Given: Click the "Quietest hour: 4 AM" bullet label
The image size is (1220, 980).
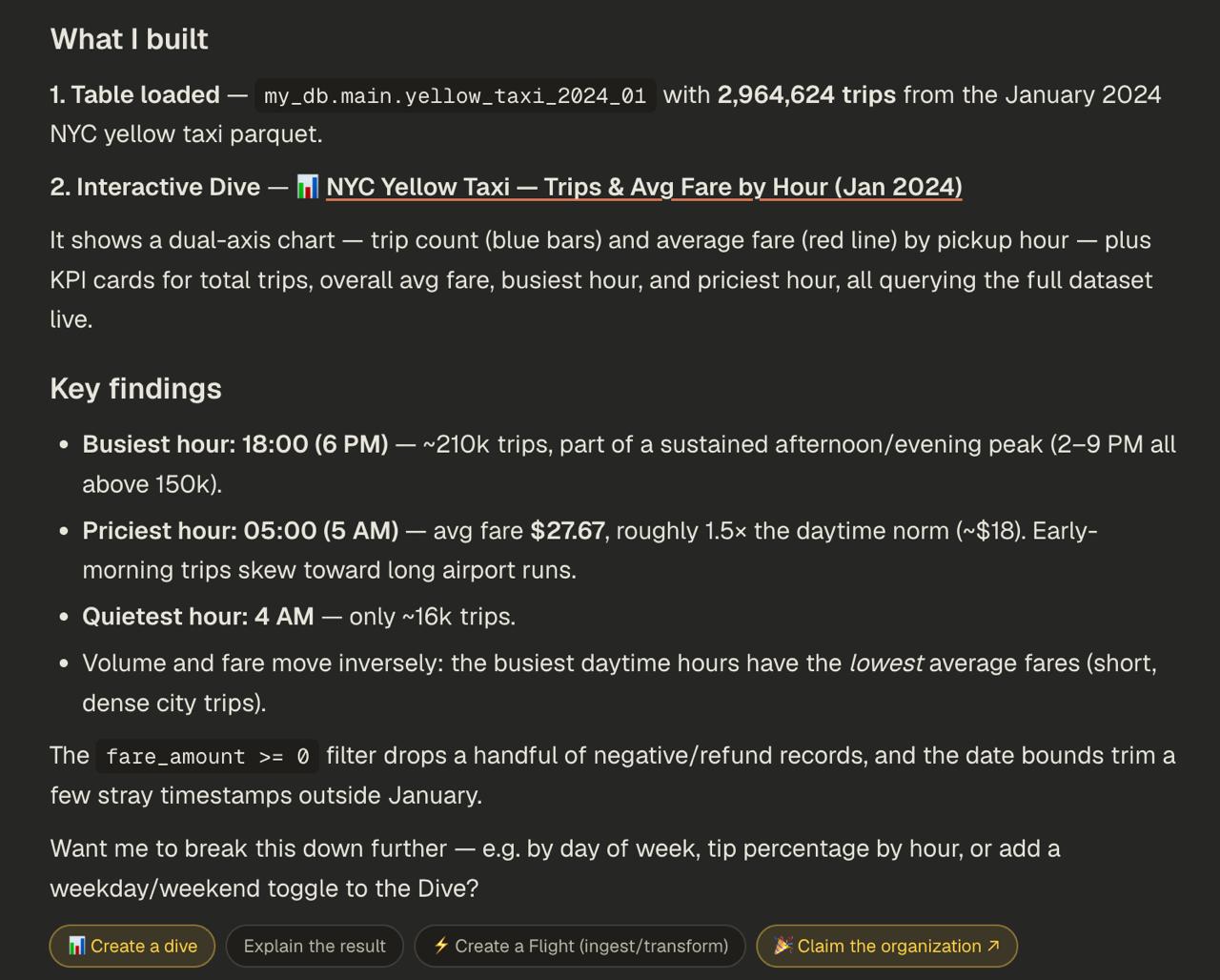Looking at the screenshot, I should tap(198, 617).
